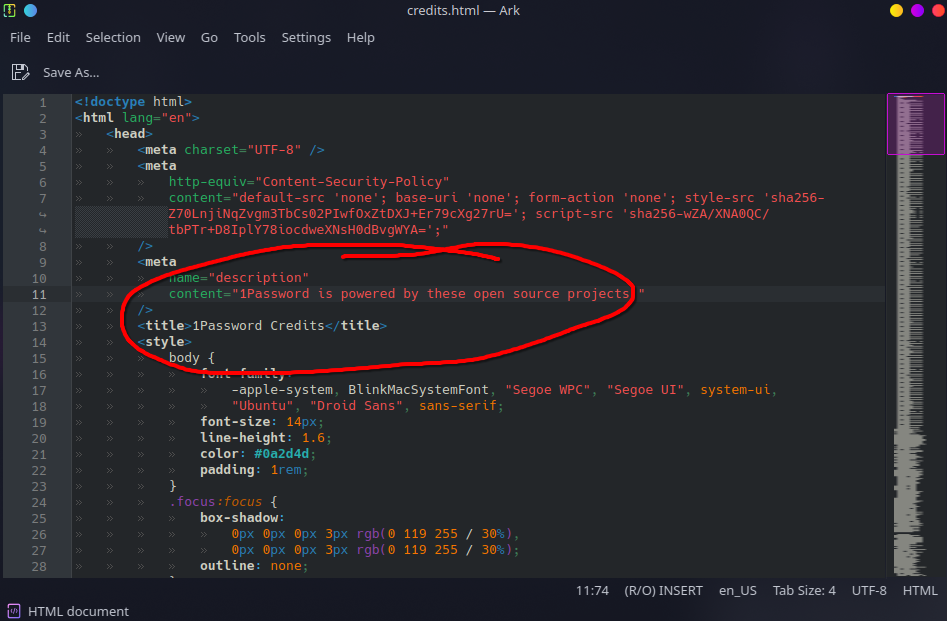Open the Tab Size: 4 selector
Screen dimensions: 947x621
click(804, 590)
